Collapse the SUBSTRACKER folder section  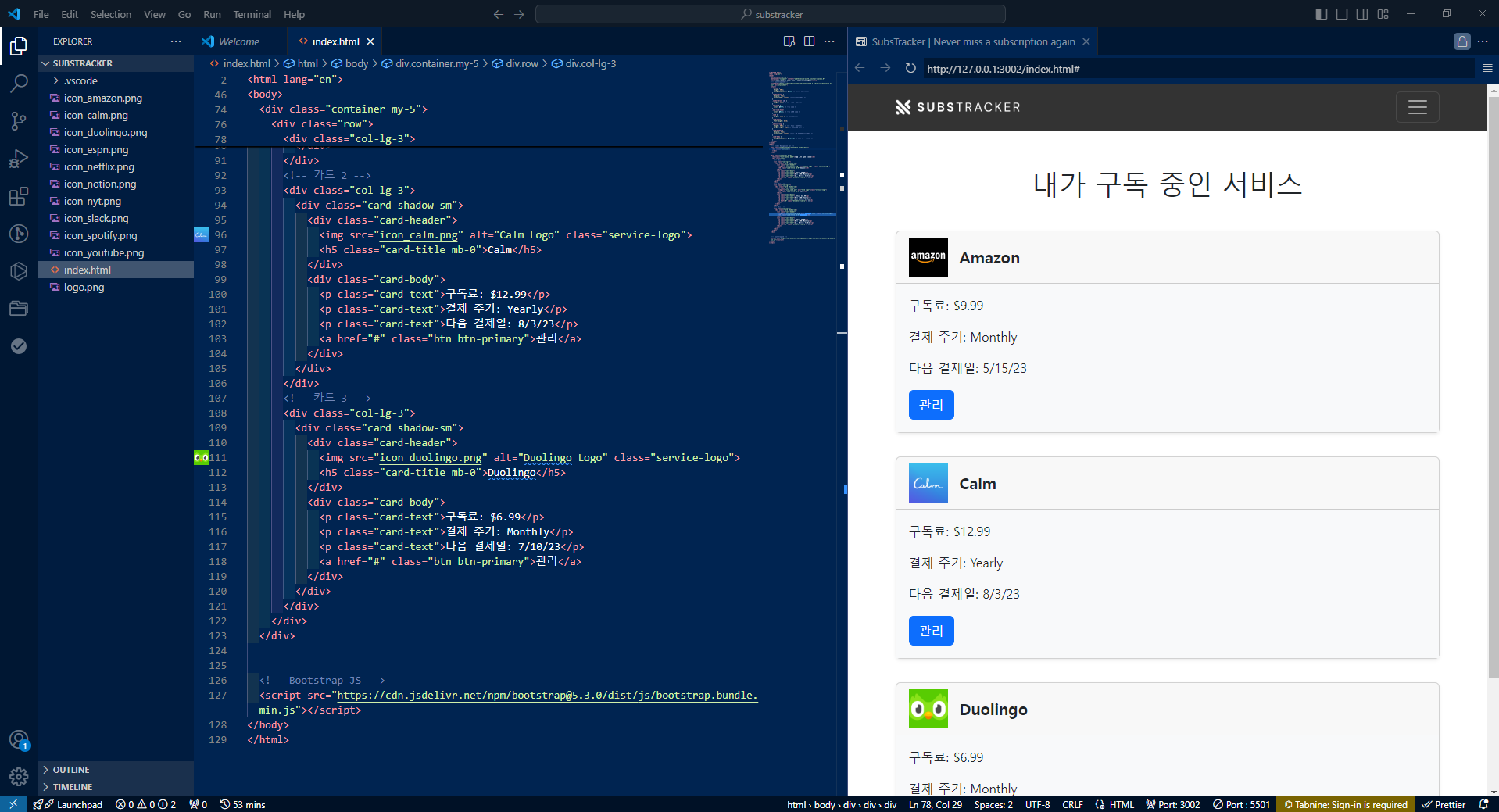116,63
